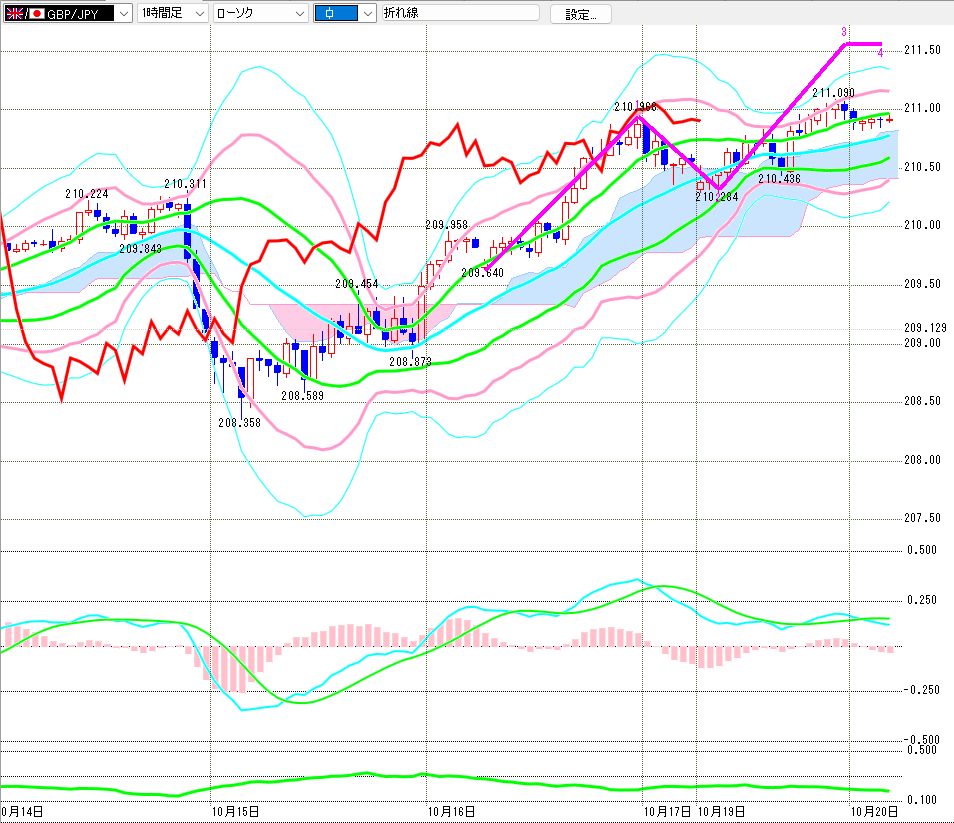Select the 10月16日 date label
Image resolution: width=954 pixels, height=823 pixels.
(451, 811)
